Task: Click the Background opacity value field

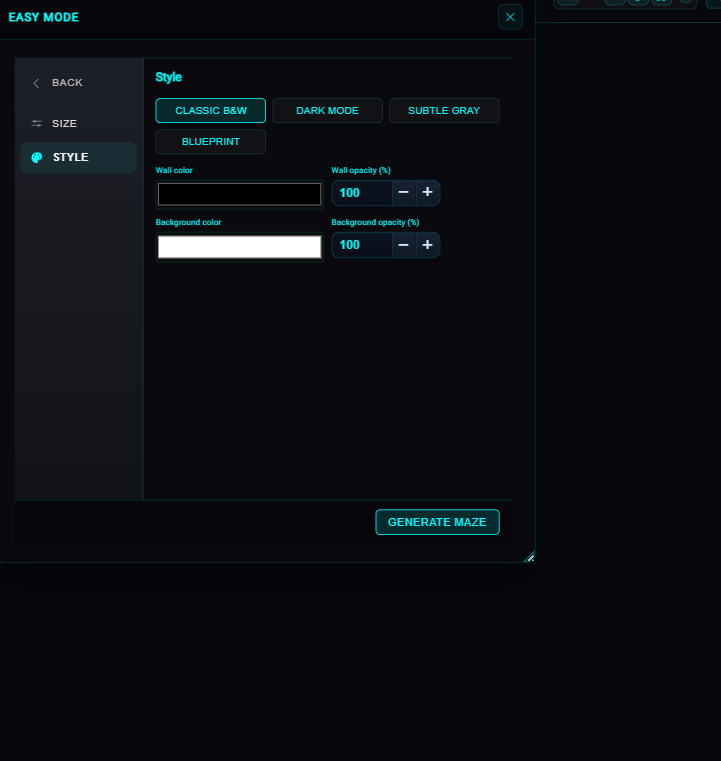Action: click(x=362, y=245)
